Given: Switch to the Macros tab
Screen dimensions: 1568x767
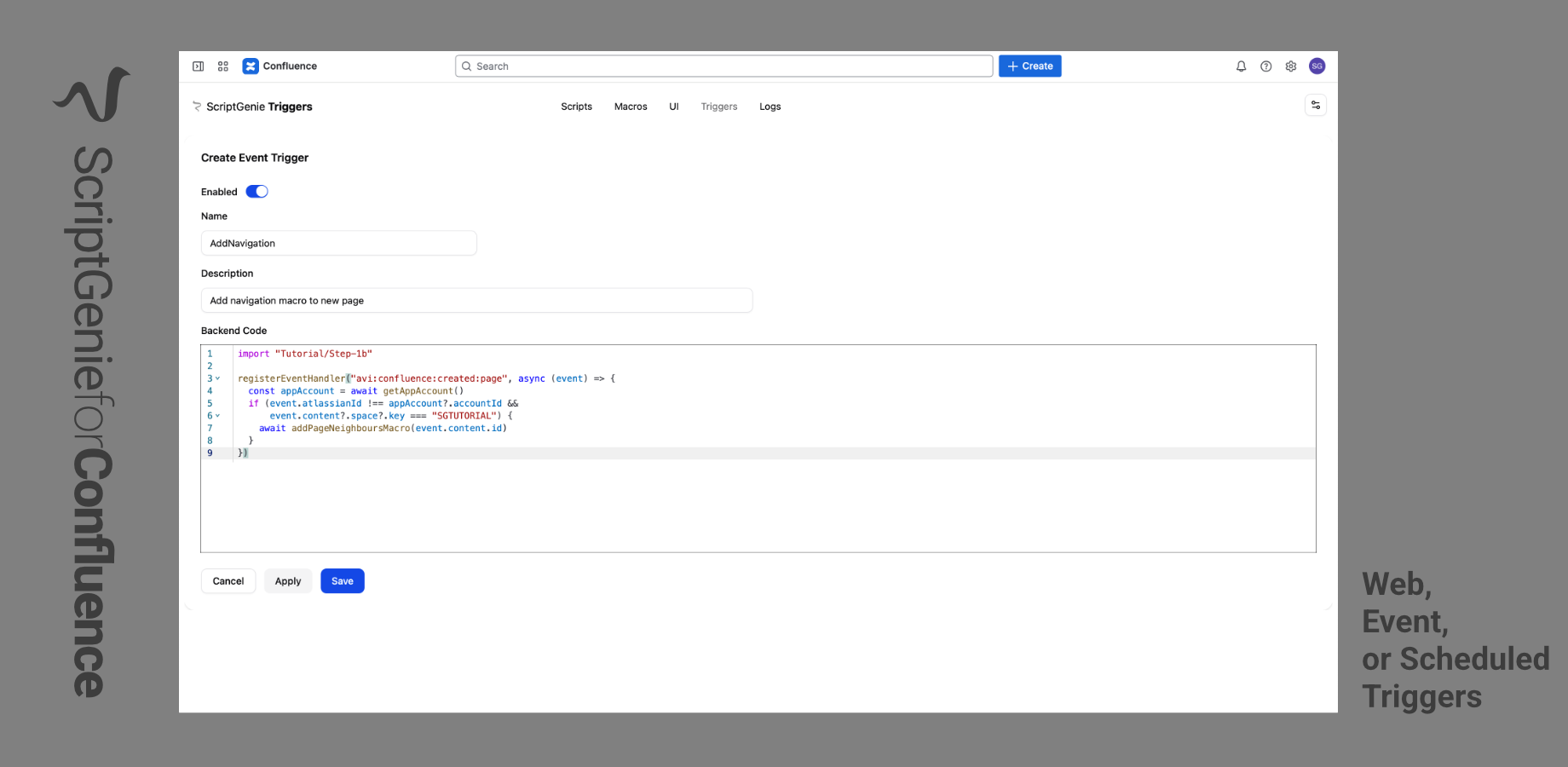Looking at the screenshot, I should click(x=631, y=107).
